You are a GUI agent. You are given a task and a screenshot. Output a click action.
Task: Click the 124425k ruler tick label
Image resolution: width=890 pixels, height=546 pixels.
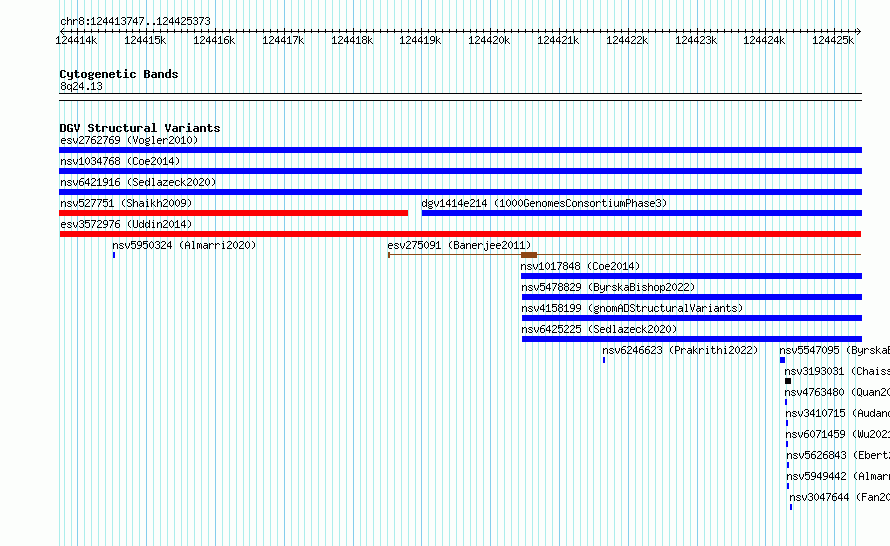point(833,40)
